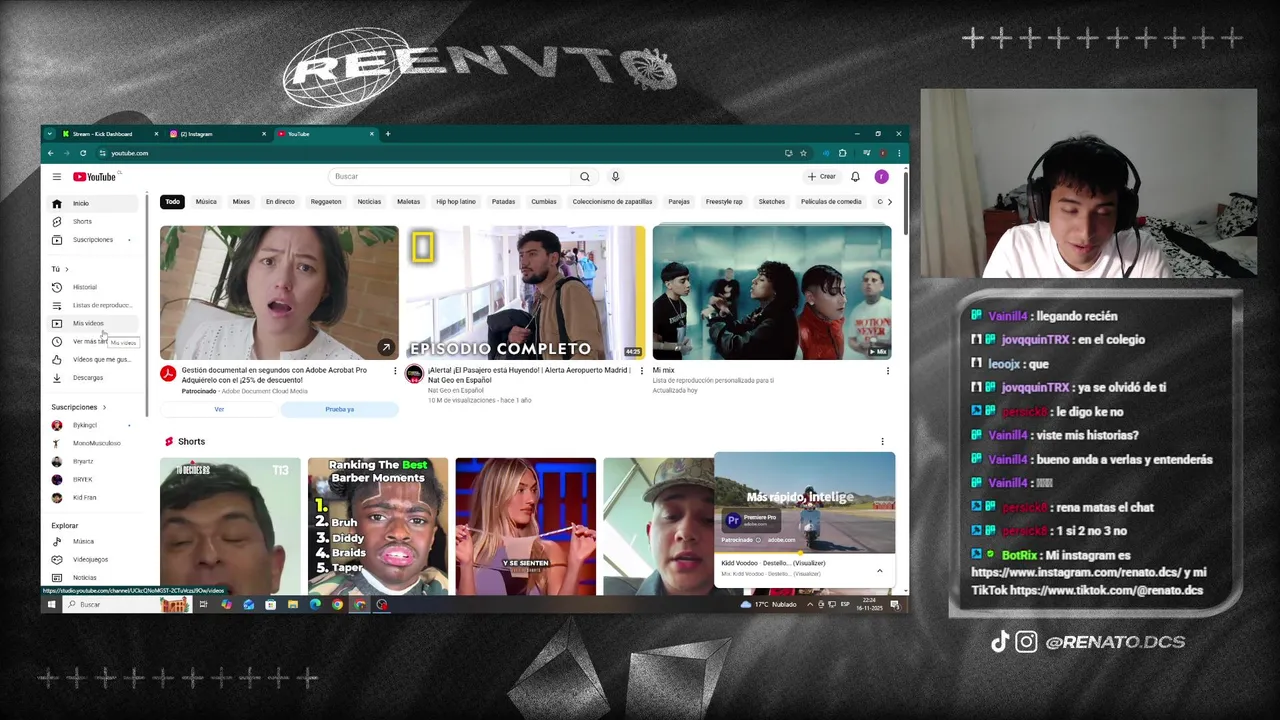
Task: Open the Episodio Completo Nat Geo thumbnail
Action: 526,292
